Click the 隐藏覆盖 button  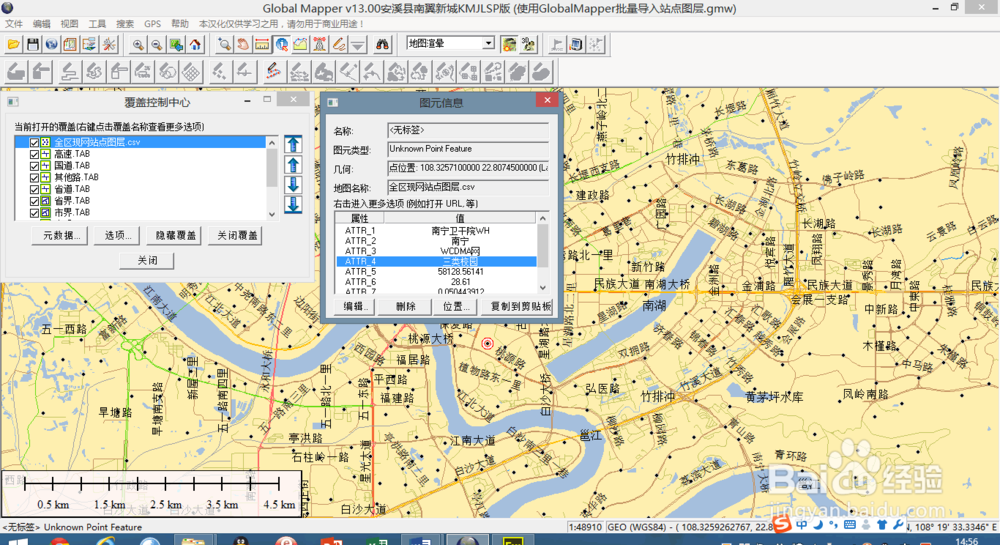coord(174,236)
